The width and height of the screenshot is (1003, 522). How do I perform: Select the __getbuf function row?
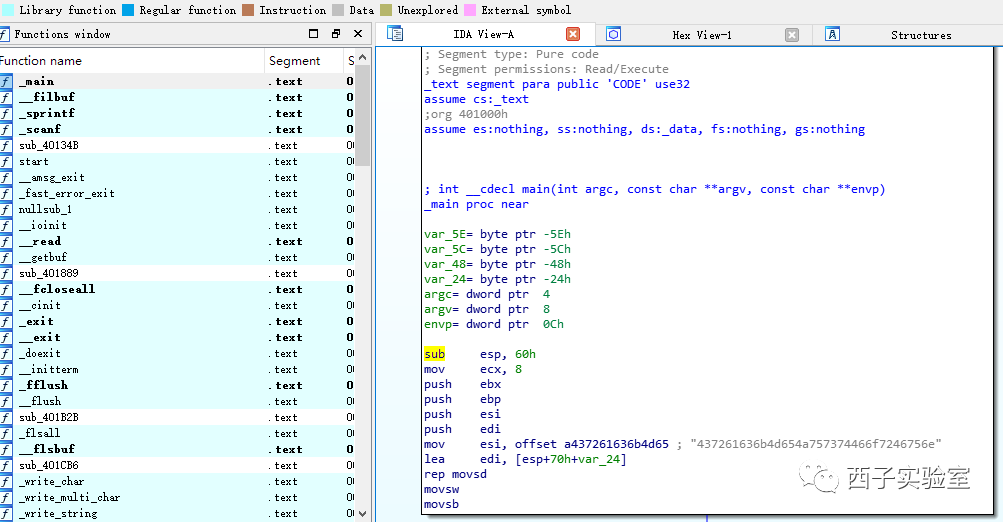[178, 257]
